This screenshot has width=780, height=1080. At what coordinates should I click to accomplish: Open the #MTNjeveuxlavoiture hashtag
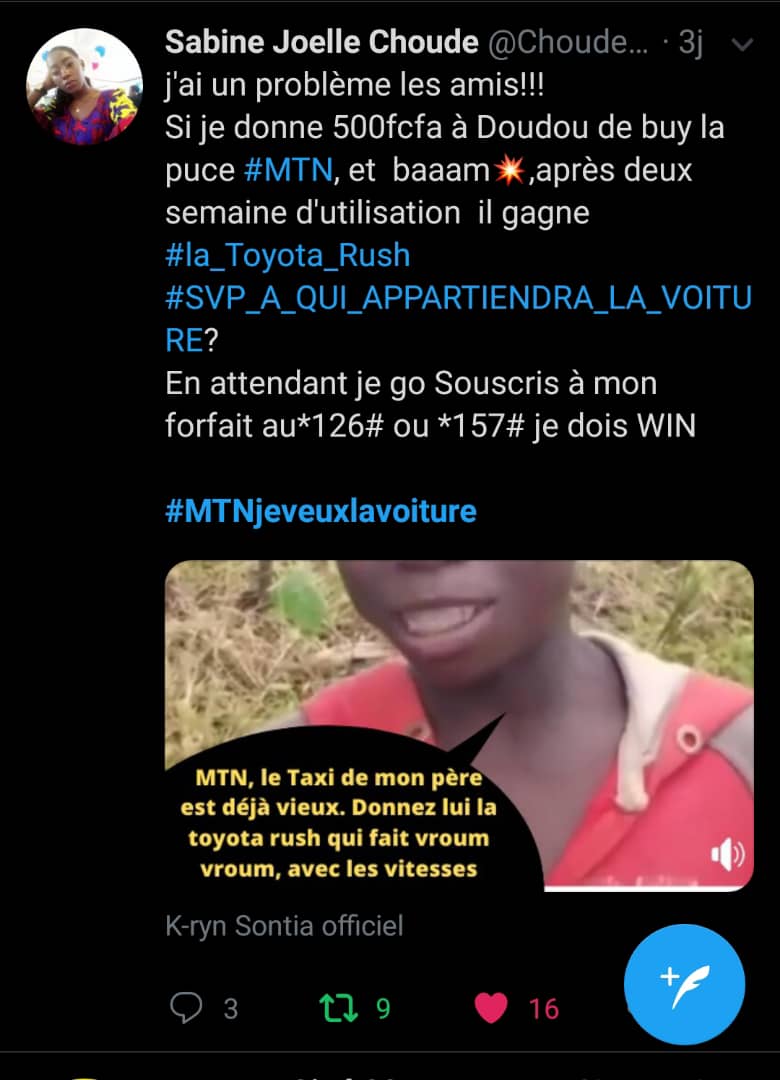click(x=321, y=511)
